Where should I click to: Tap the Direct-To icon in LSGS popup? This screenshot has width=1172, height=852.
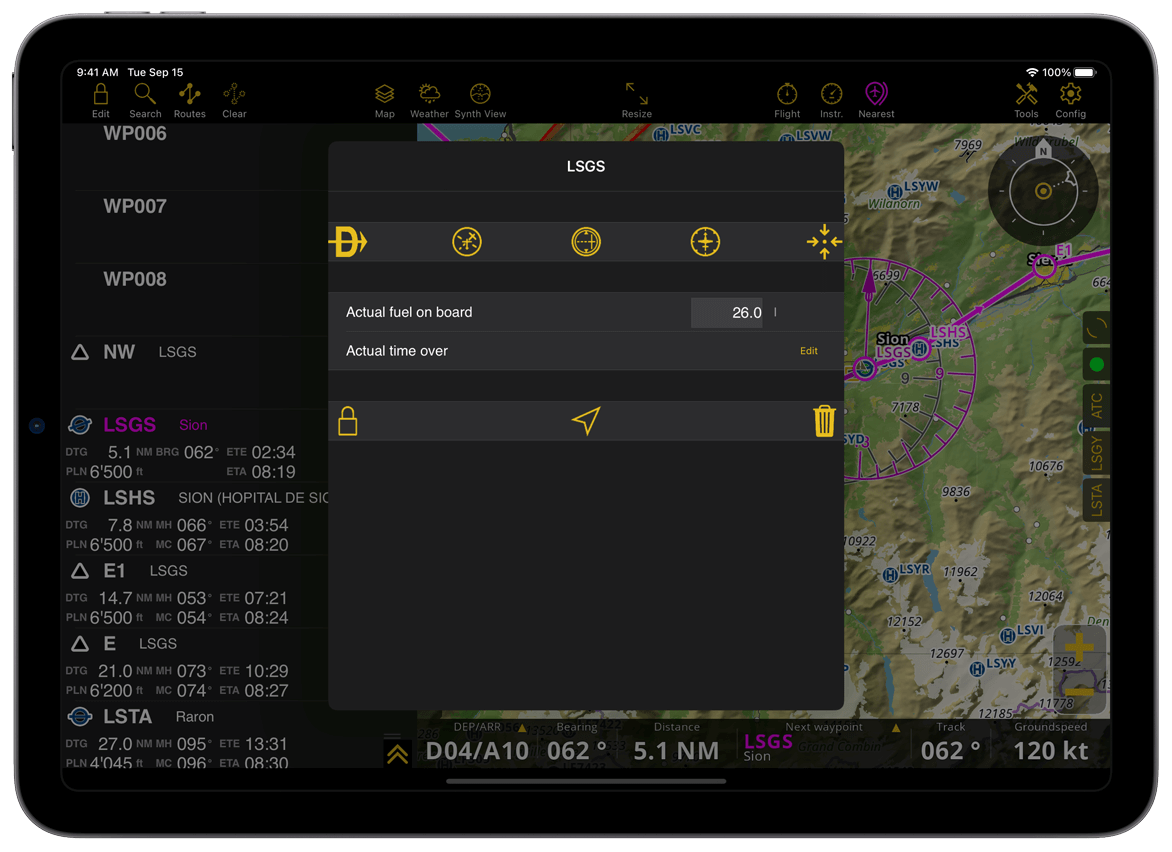pos(349,242)
